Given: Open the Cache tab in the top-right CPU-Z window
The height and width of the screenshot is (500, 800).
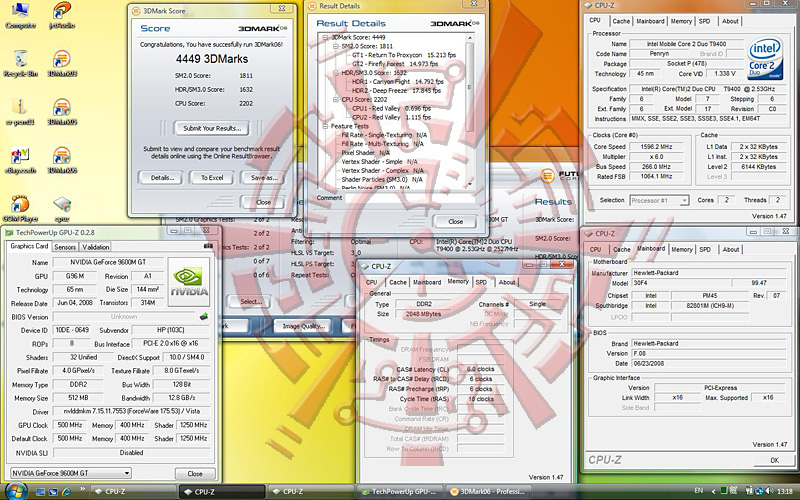Looking at the screenshot, I should pyautogui.click(x=621, y=21).
